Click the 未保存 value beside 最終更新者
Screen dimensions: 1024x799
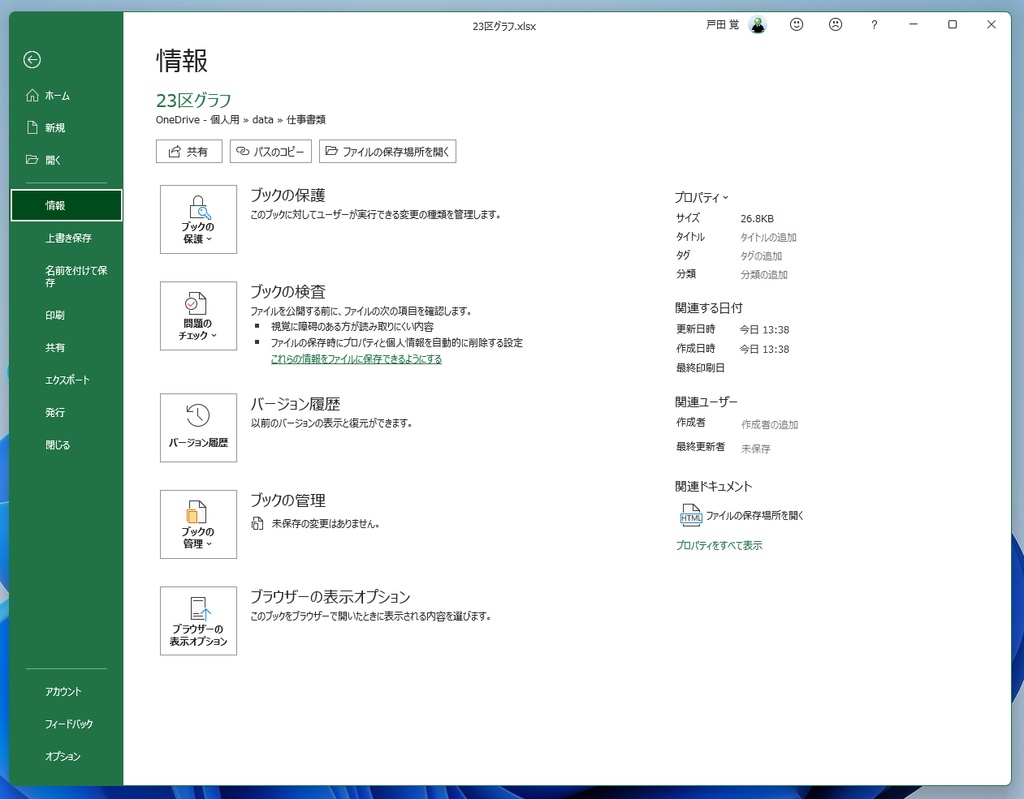click(756, 449)
